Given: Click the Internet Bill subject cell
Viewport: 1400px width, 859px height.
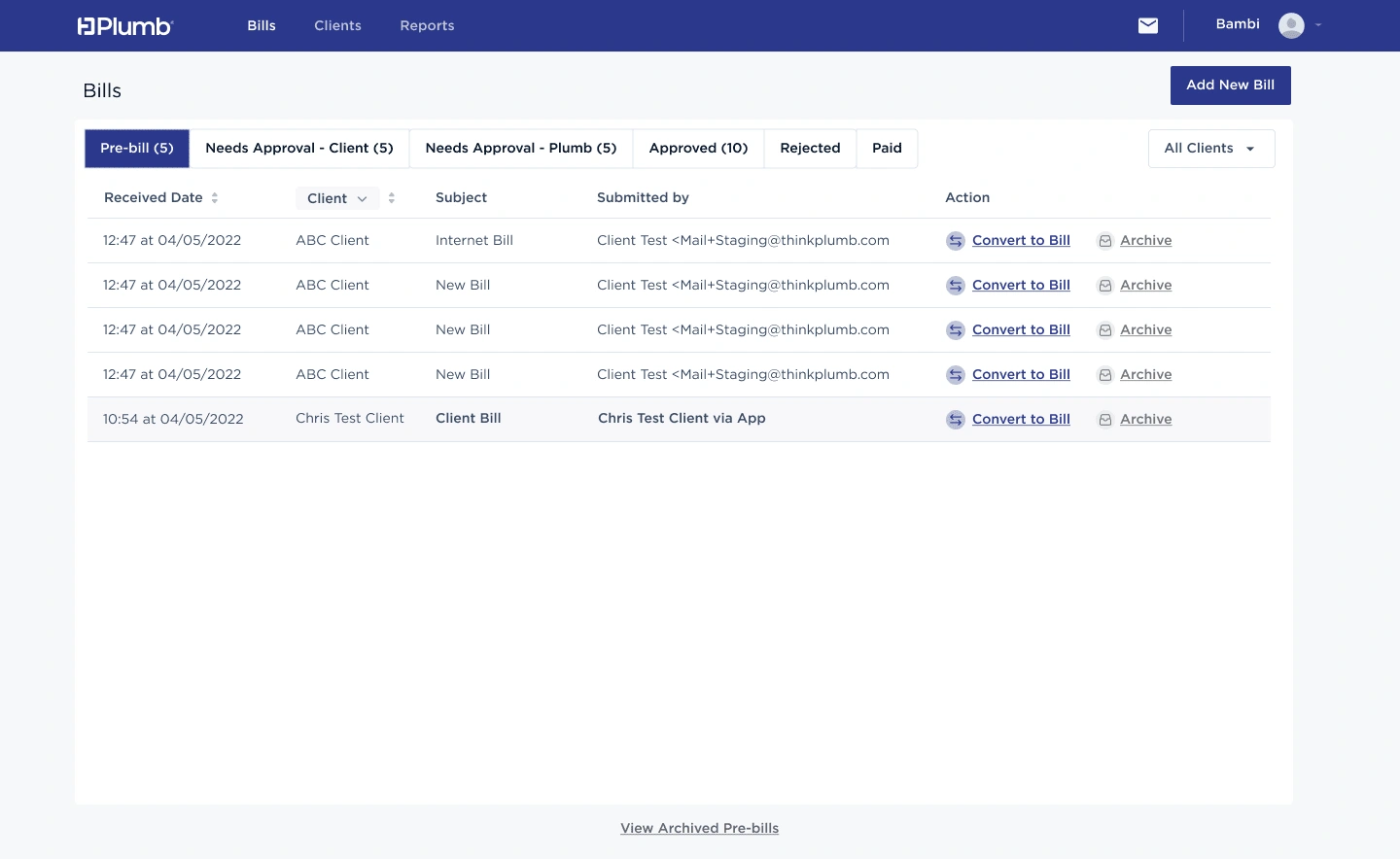Looking at the screenshot, I should click(474, 241).
